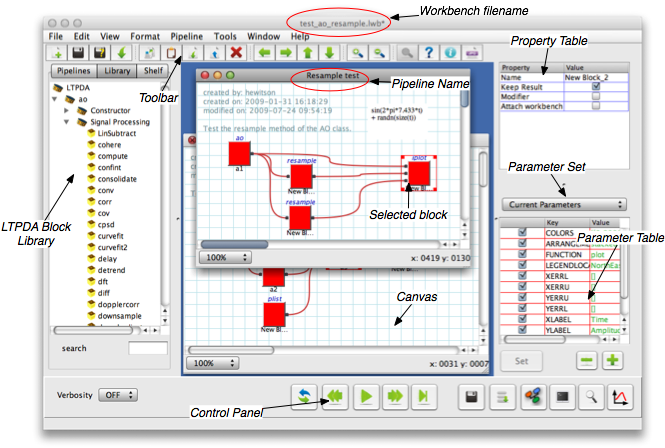Image resolution: width=665 pixels, height=448 pixels.
Task: Click the red curve plot icon in control panel
Action: point(620,397)
